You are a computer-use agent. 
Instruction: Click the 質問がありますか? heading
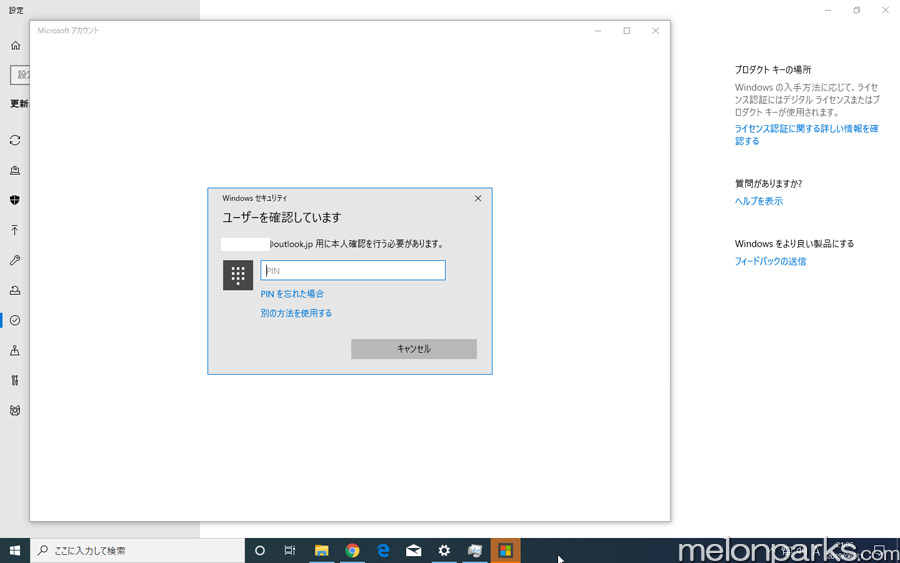769,184
